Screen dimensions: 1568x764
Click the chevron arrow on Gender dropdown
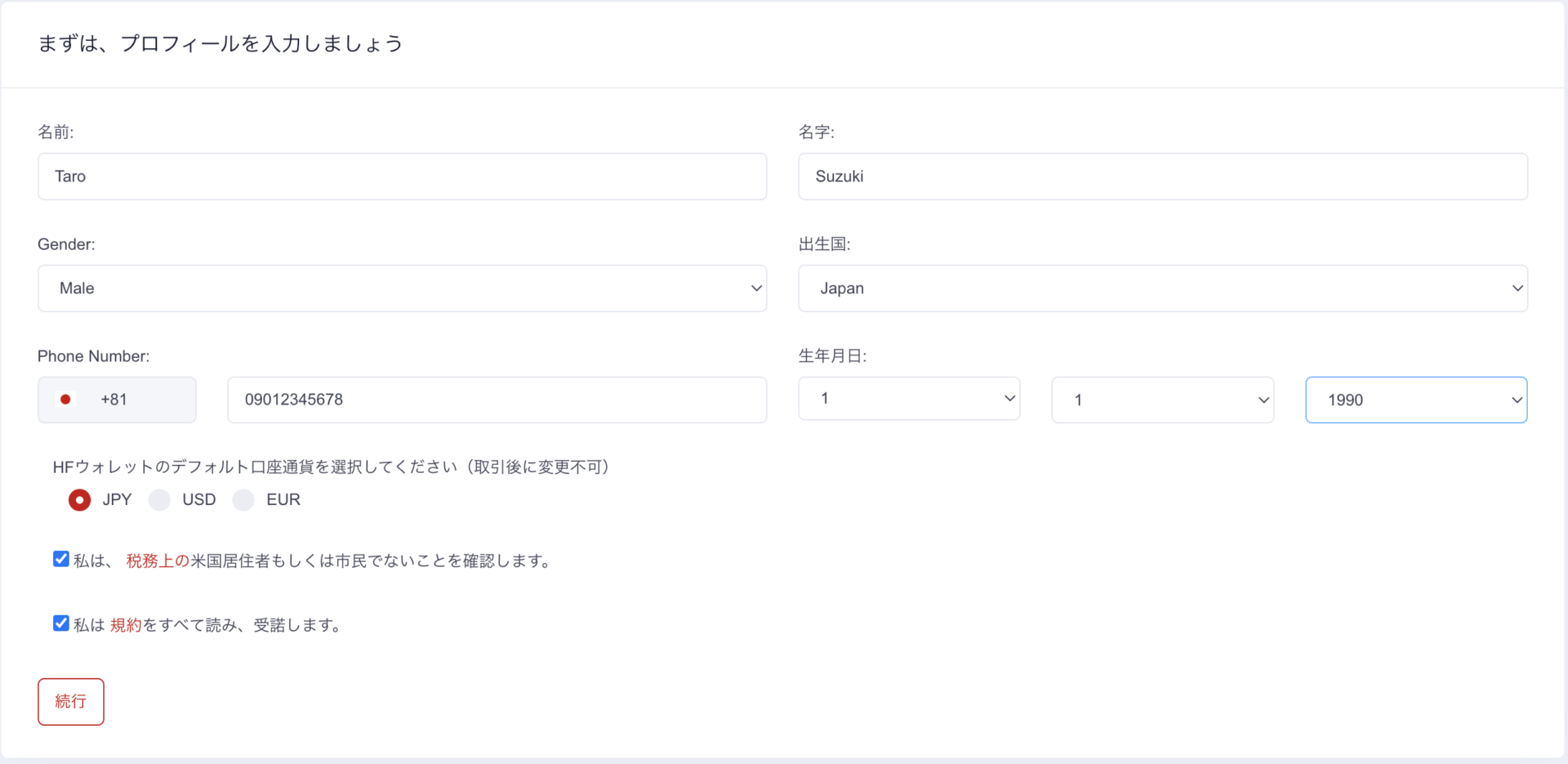(x=756, y=288)
